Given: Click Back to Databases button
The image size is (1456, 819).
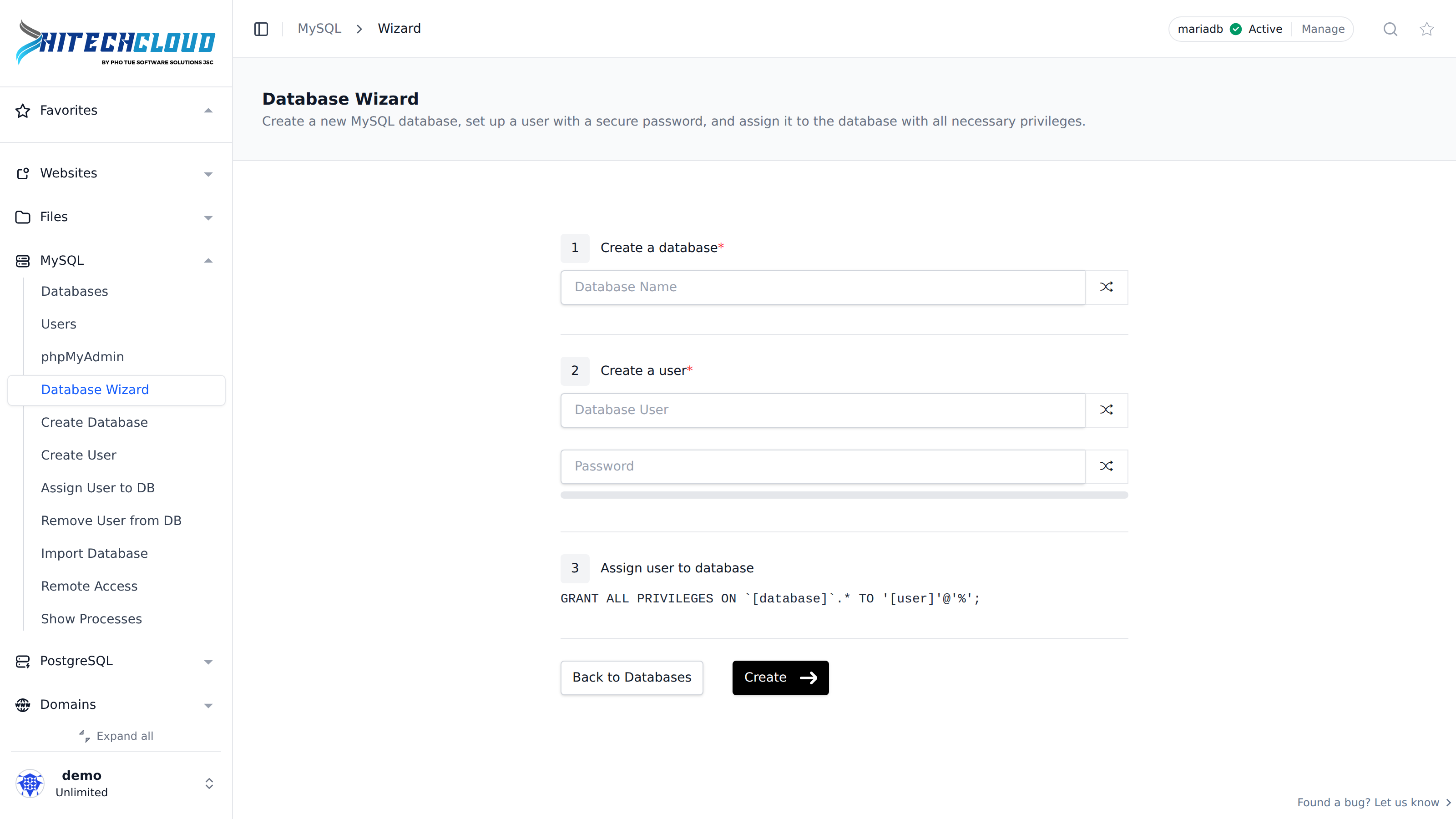Looking at the screenshot, I should click(x=632, y=677).
